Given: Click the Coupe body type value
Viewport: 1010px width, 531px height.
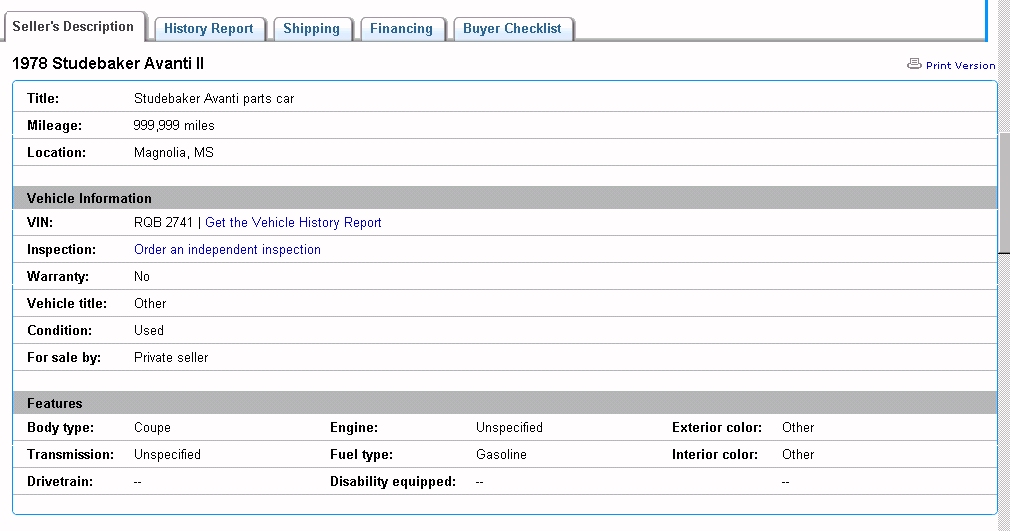Looking at the screenshot, I should [x=152, y=427].
